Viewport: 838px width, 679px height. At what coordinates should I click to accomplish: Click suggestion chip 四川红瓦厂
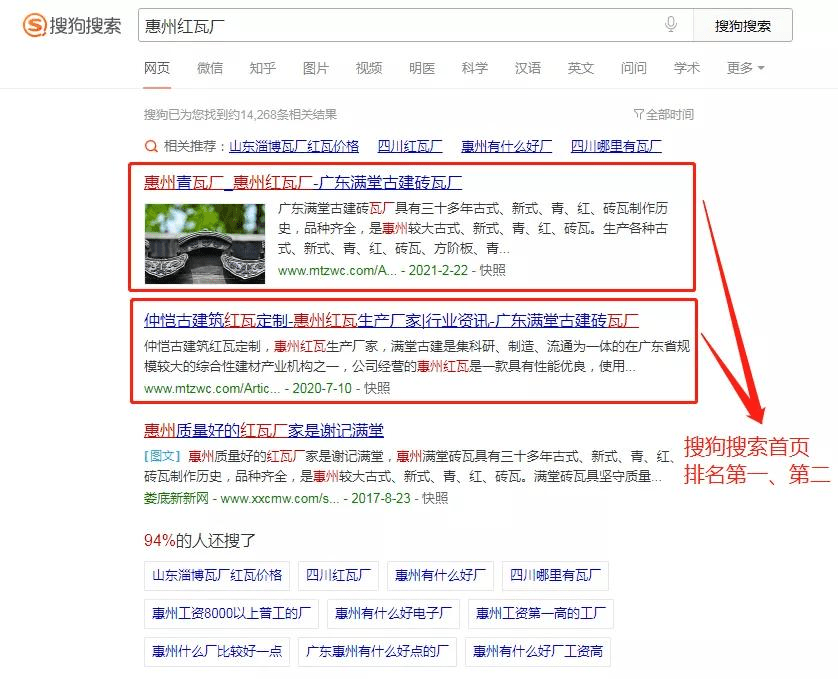338,575
